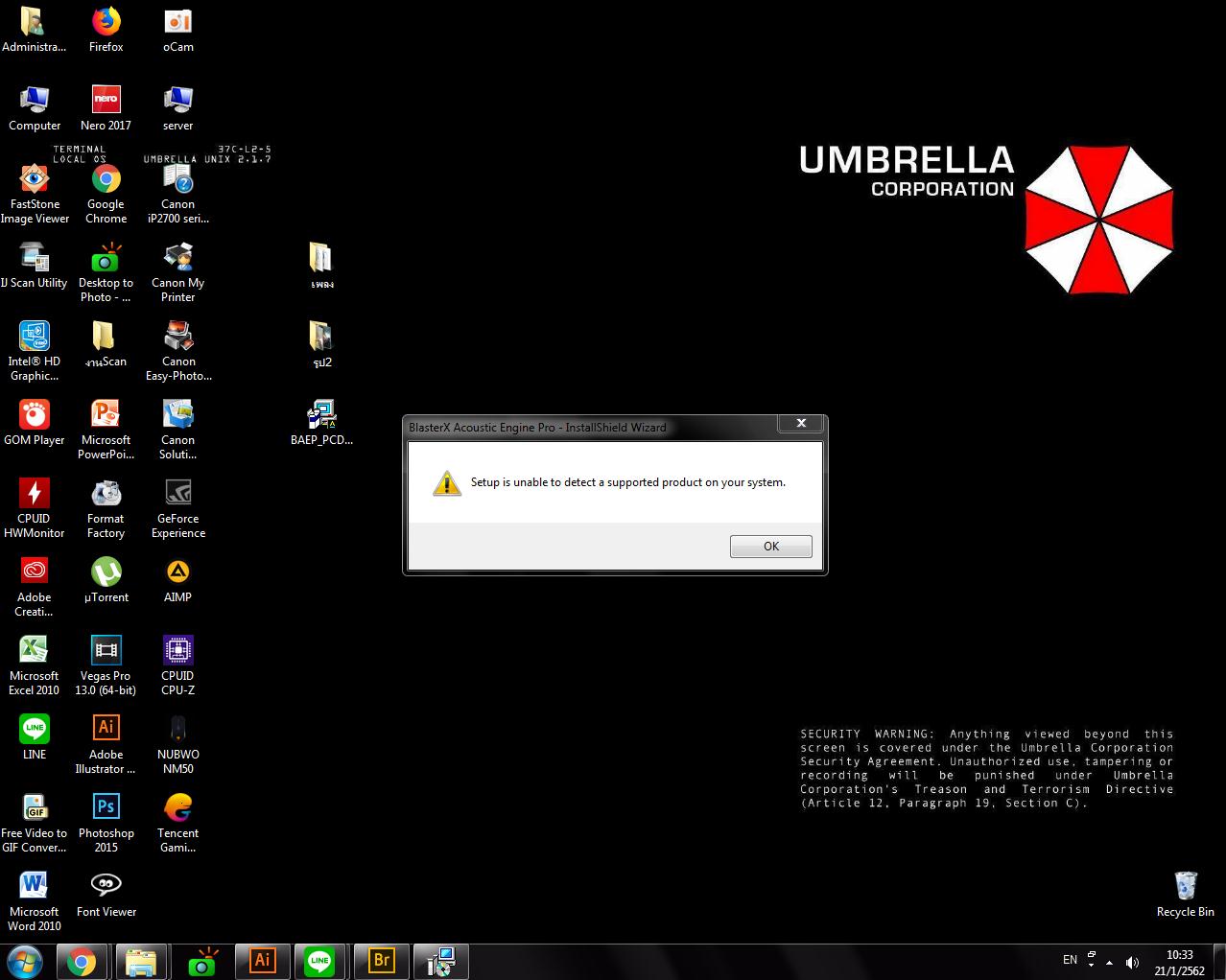Select the NUBWO NM50 icon
The width and height of the screenshot is (1226, 980).
pos(178,744)
